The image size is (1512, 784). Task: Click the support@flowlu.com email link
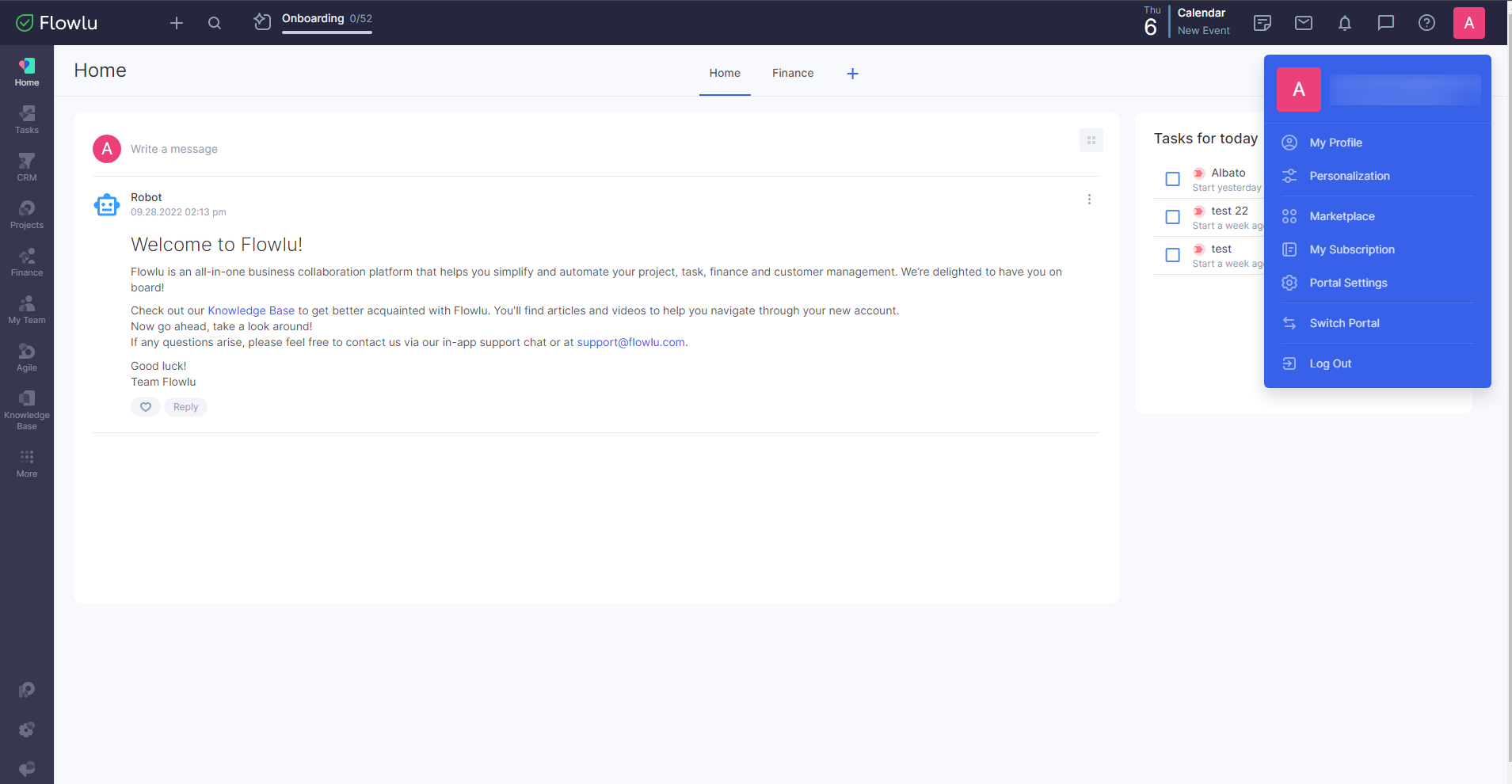(x=630, y=342)
